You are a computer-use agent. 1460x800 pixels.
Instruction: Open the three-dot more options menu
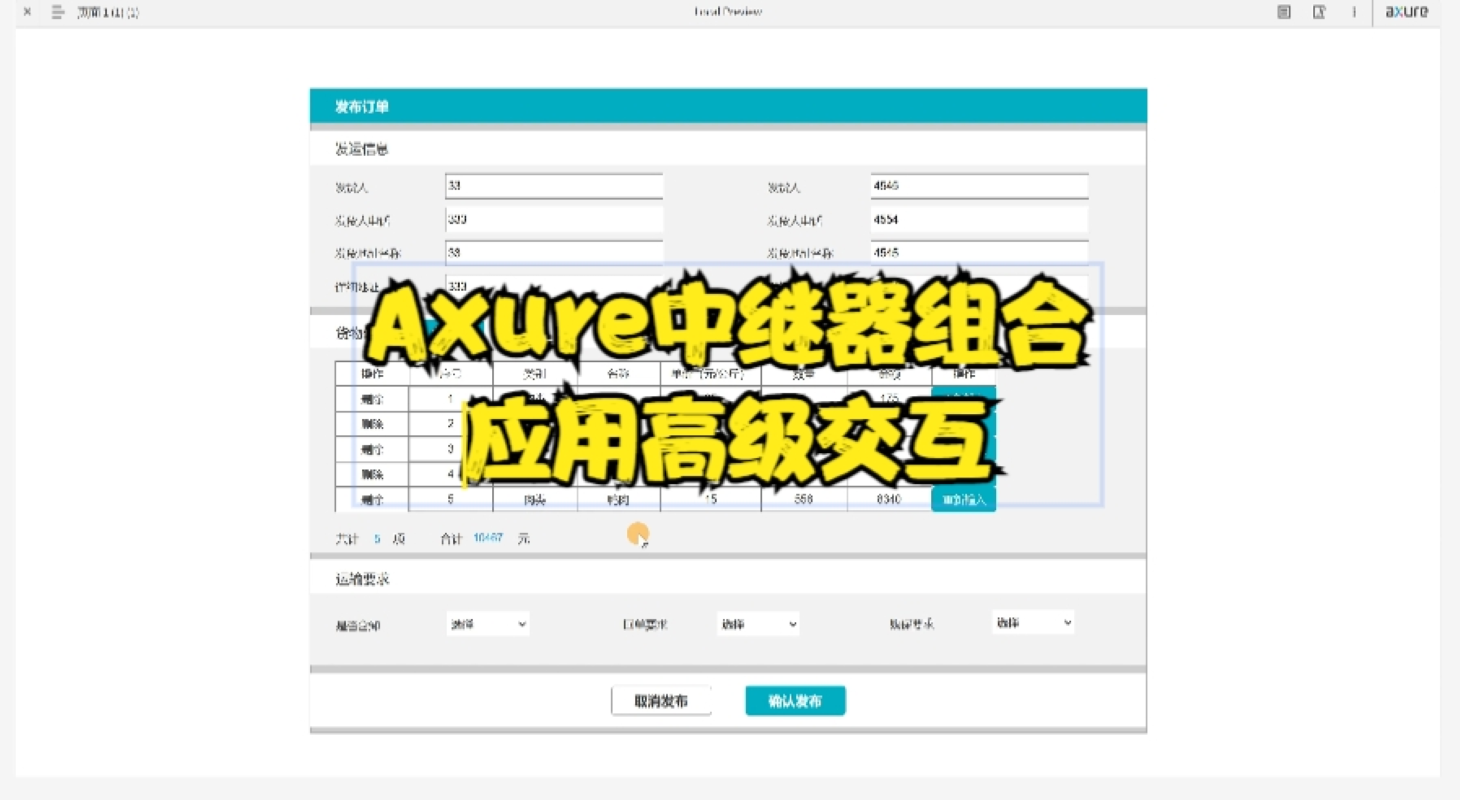1354,12
